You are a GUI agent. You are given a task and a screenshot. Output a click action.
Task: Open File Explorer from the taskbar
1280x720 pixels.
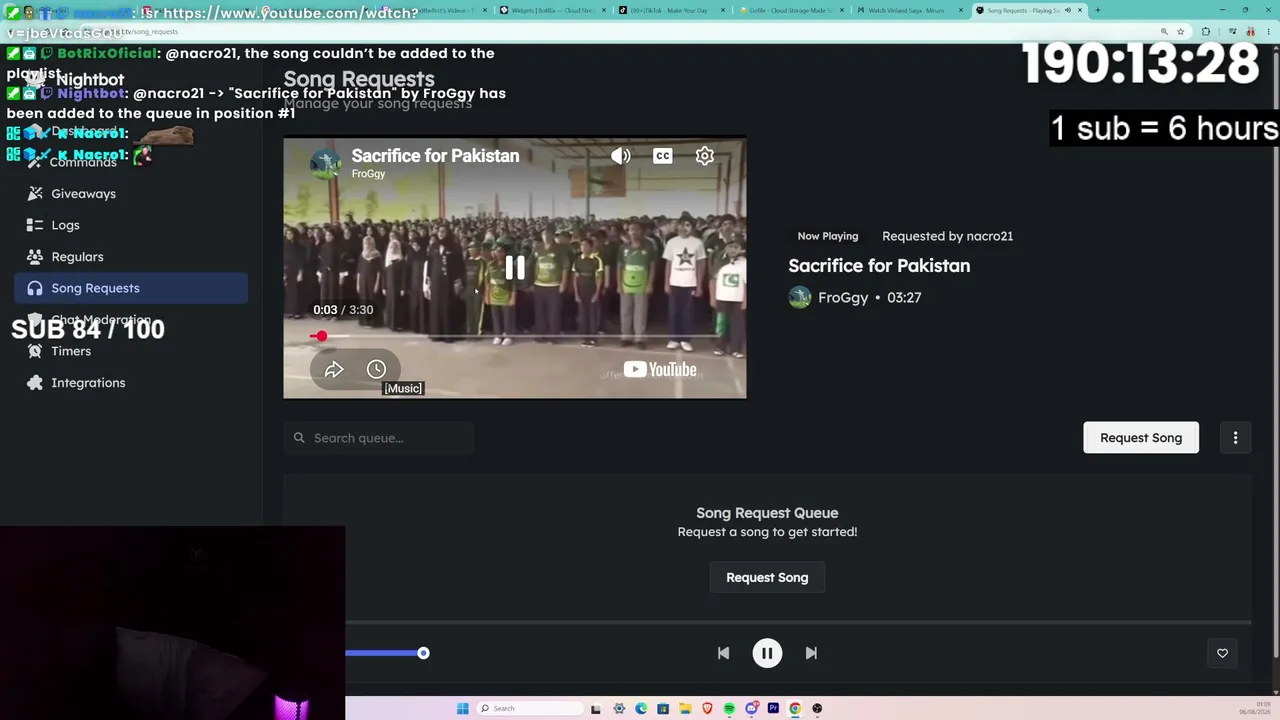(685, 709)
